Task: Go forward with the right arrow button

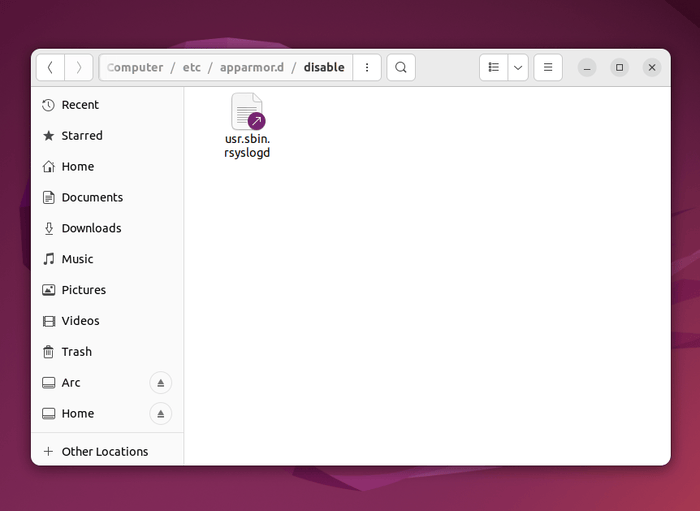Action: pyautogui.click(x=79, y=67)
